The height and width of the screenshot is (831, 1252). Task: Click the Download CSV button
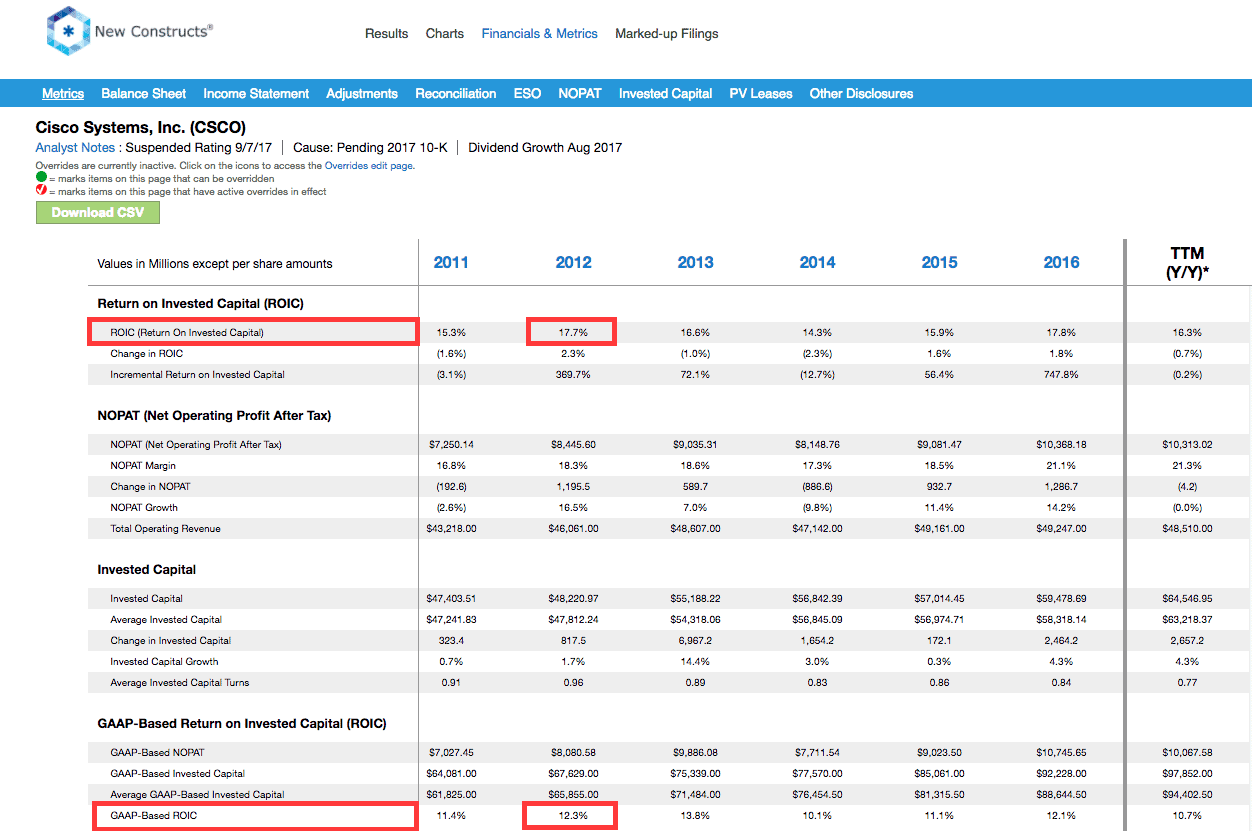click(98, 213)
